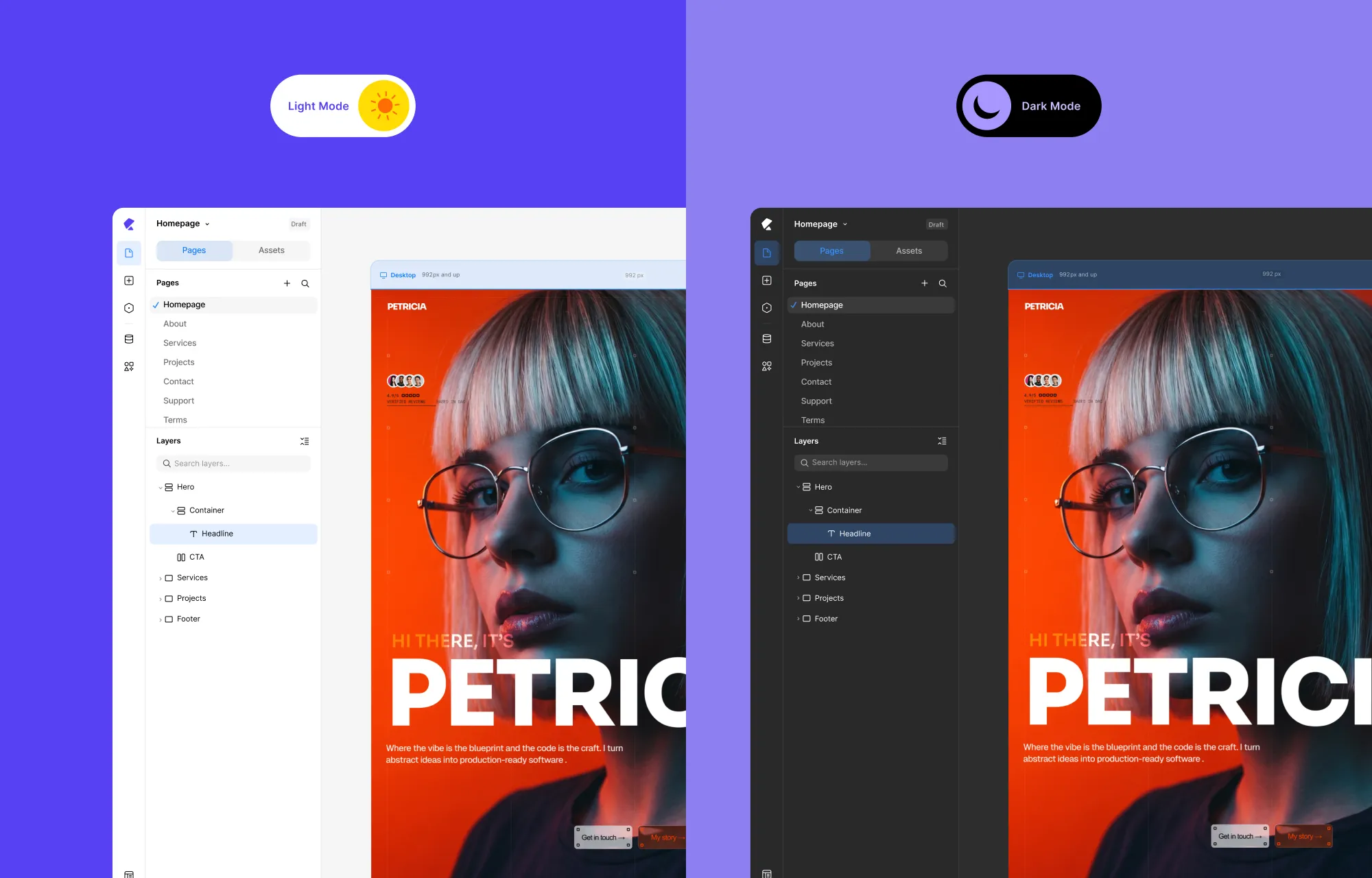Viewport: 1372px width, 878px height.
Task: Add a new page with plus icon in dark panel
Action: pos(925,283)
